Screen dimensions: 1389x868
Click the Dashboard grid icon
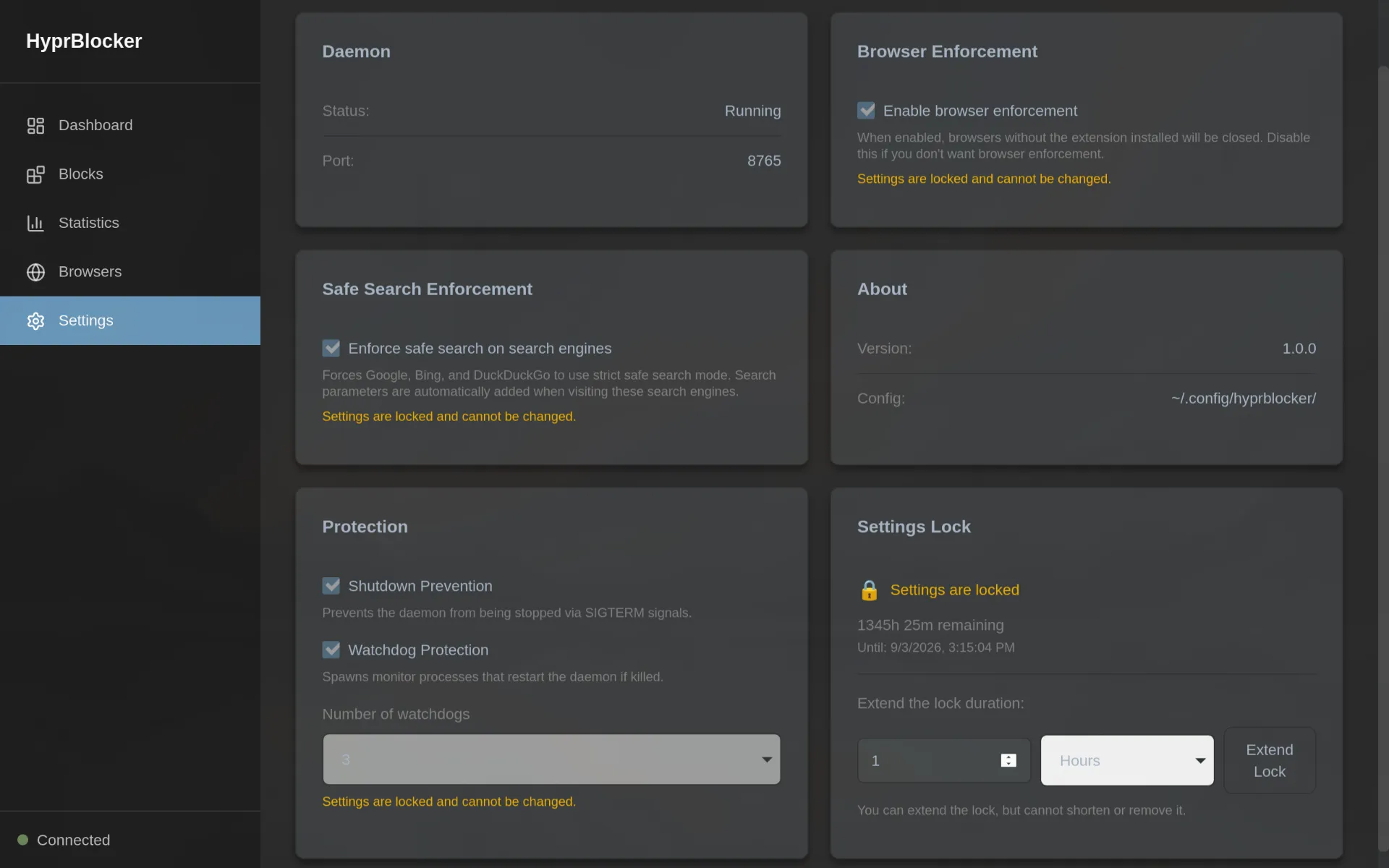pyautogui.click(x=35, y=126)
